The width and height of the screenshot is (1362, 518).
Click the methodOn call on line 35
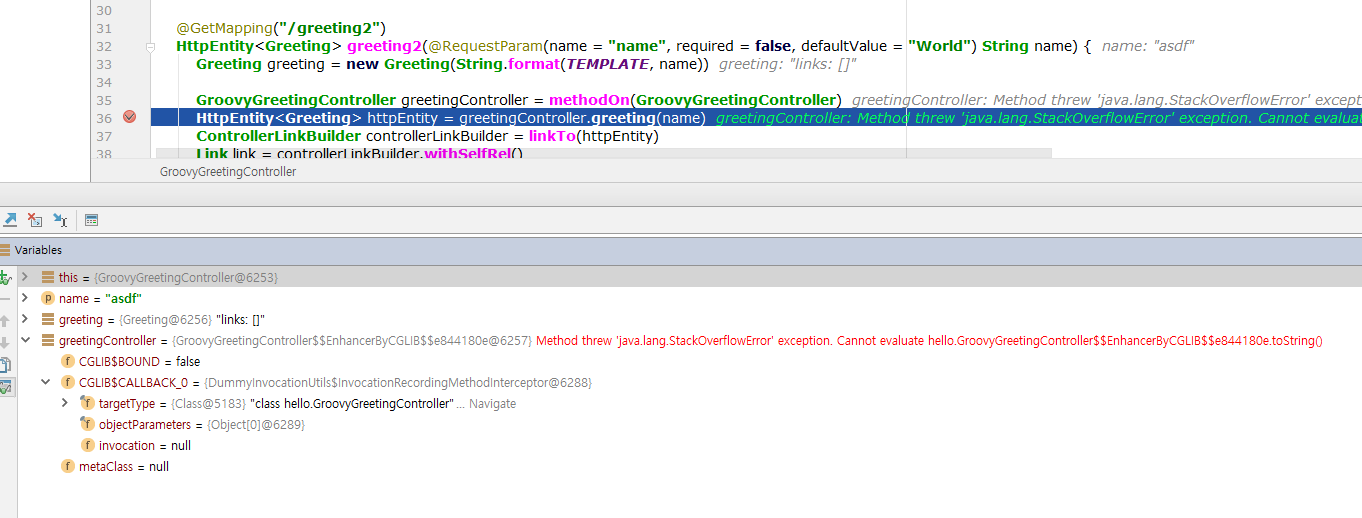coord(589,100)
